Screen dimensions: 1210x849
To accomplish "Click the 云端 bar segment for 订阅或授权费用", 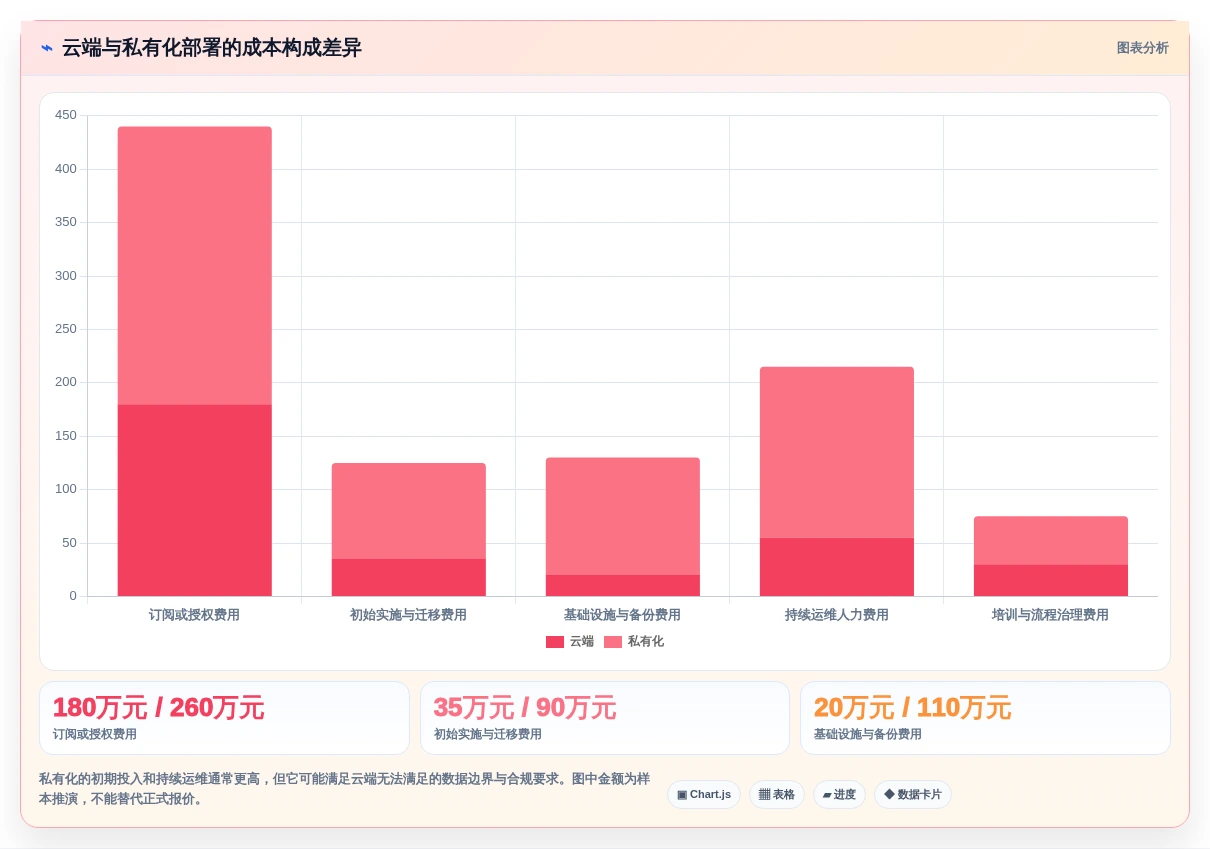I will pos(195,500).
